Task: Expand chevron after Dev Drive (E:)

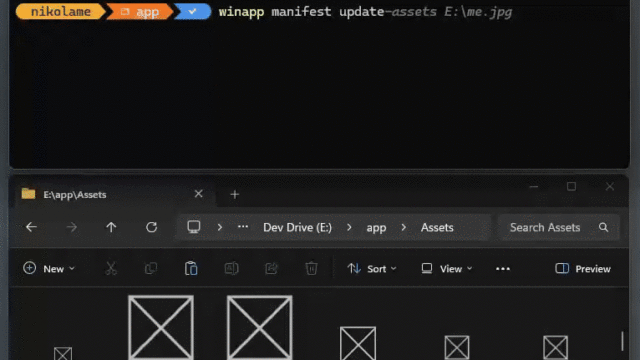Action: (x=349, y=227)
